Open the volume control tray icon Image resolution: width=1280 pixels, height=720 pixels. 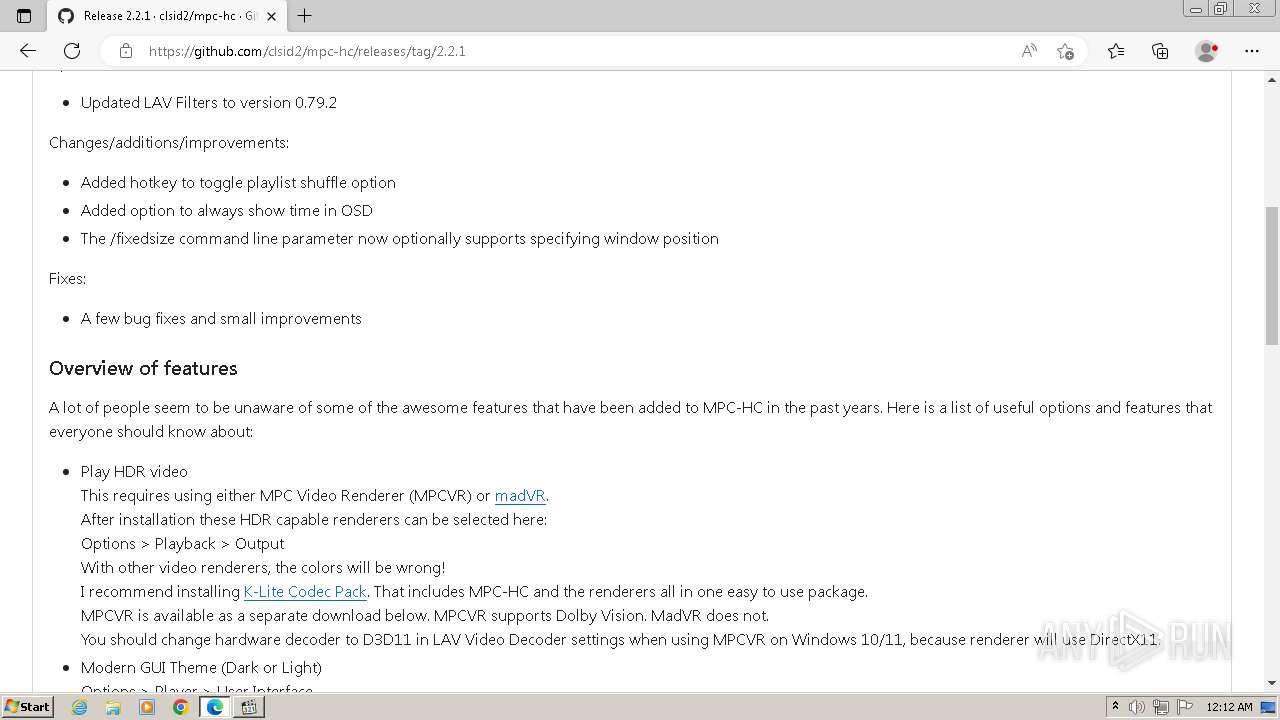[x=1137, y=707]
